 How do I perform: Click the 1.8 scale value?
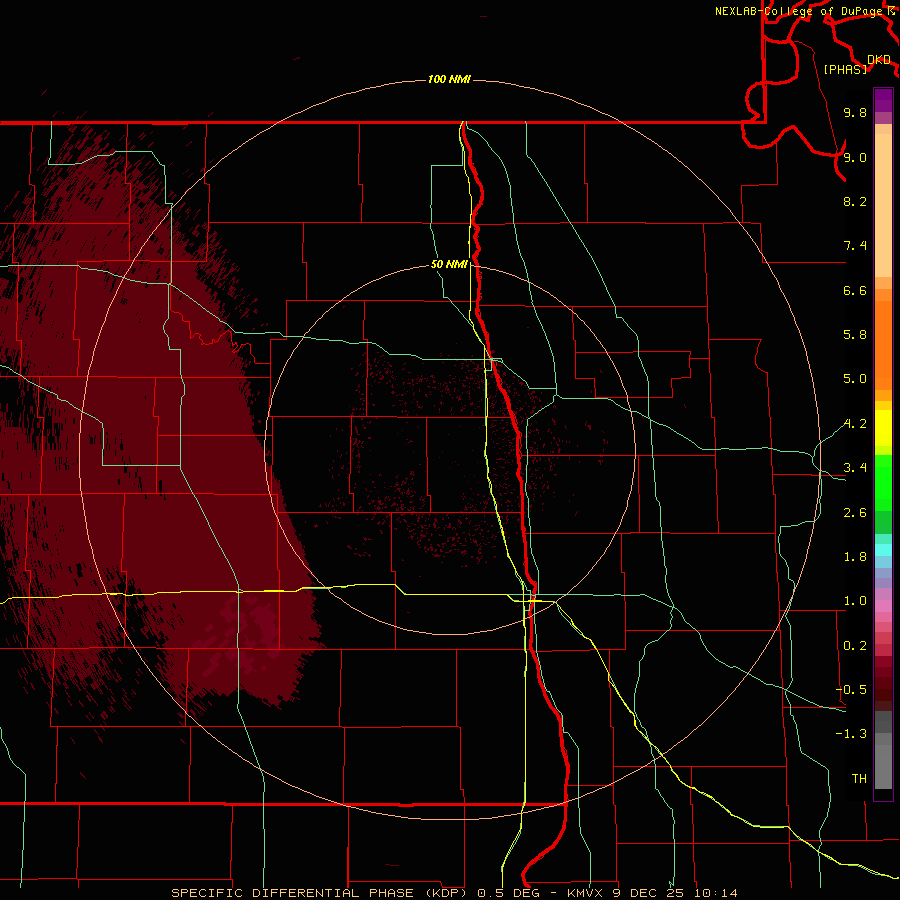click(855, 557)
